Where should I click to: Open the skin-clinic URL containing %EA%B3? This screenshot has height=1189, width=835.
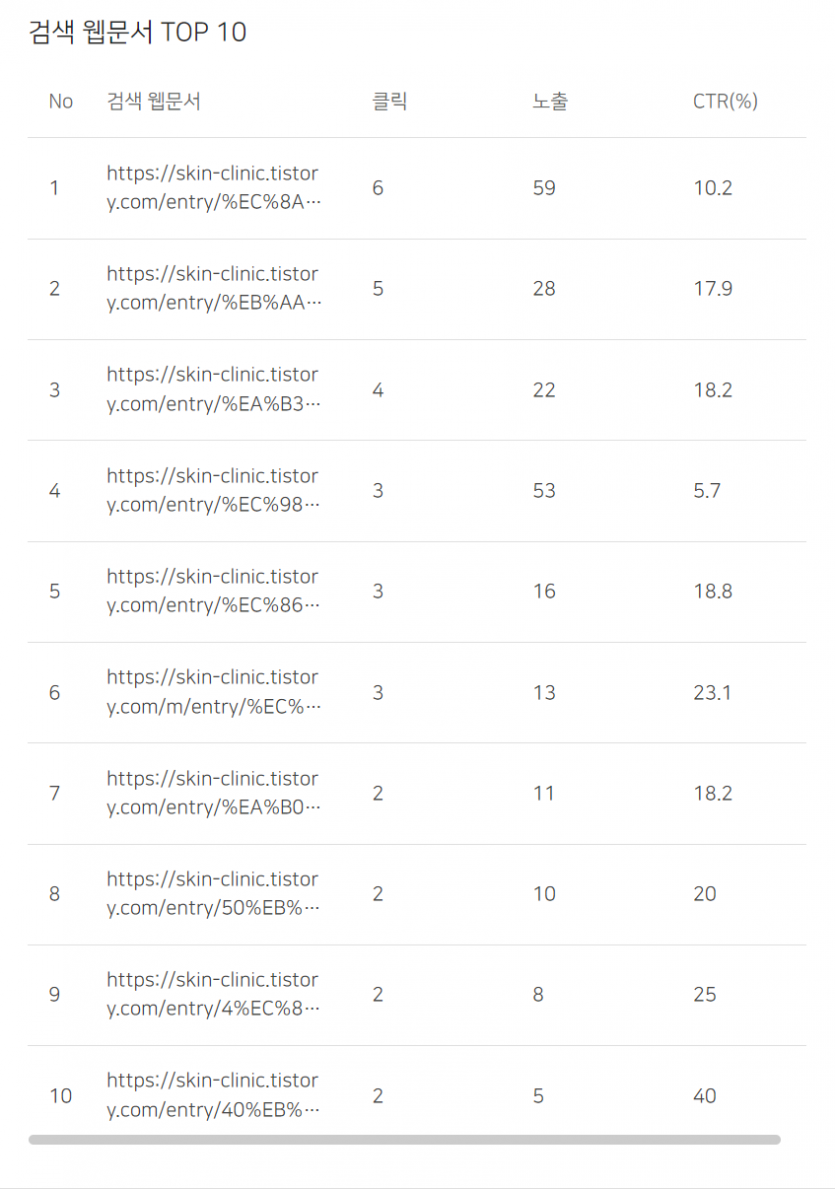click(x=213, y=389)
